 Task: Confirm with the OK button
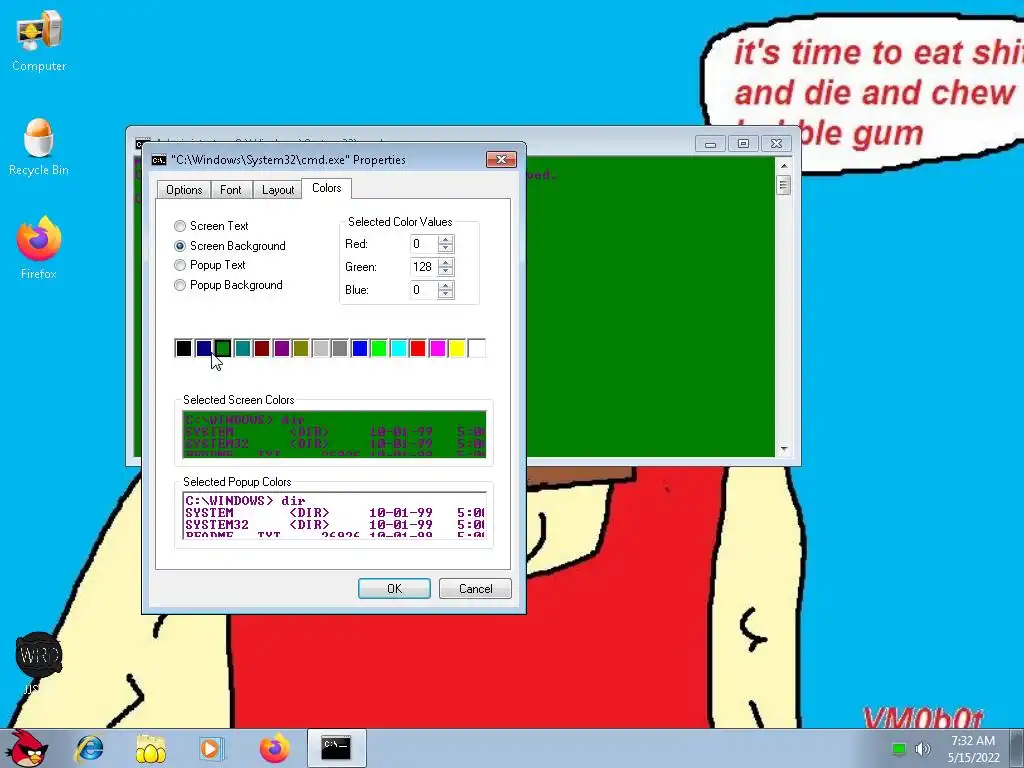click(x=394, y=588)
